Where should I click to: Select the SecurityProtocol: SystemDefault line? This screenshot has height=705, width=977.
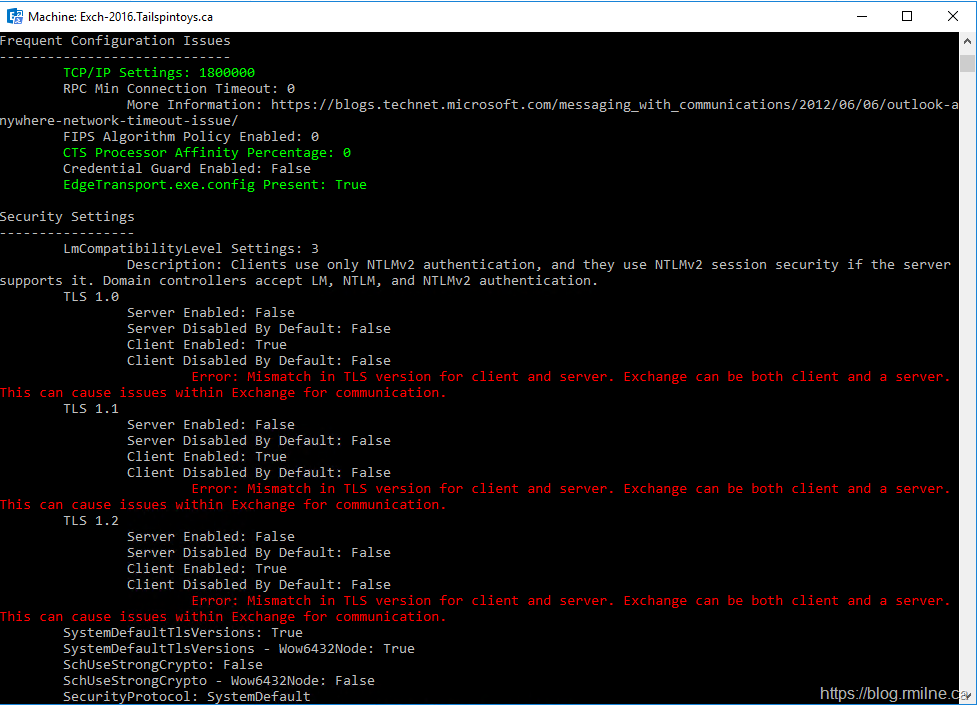click(x=187, y=697)
